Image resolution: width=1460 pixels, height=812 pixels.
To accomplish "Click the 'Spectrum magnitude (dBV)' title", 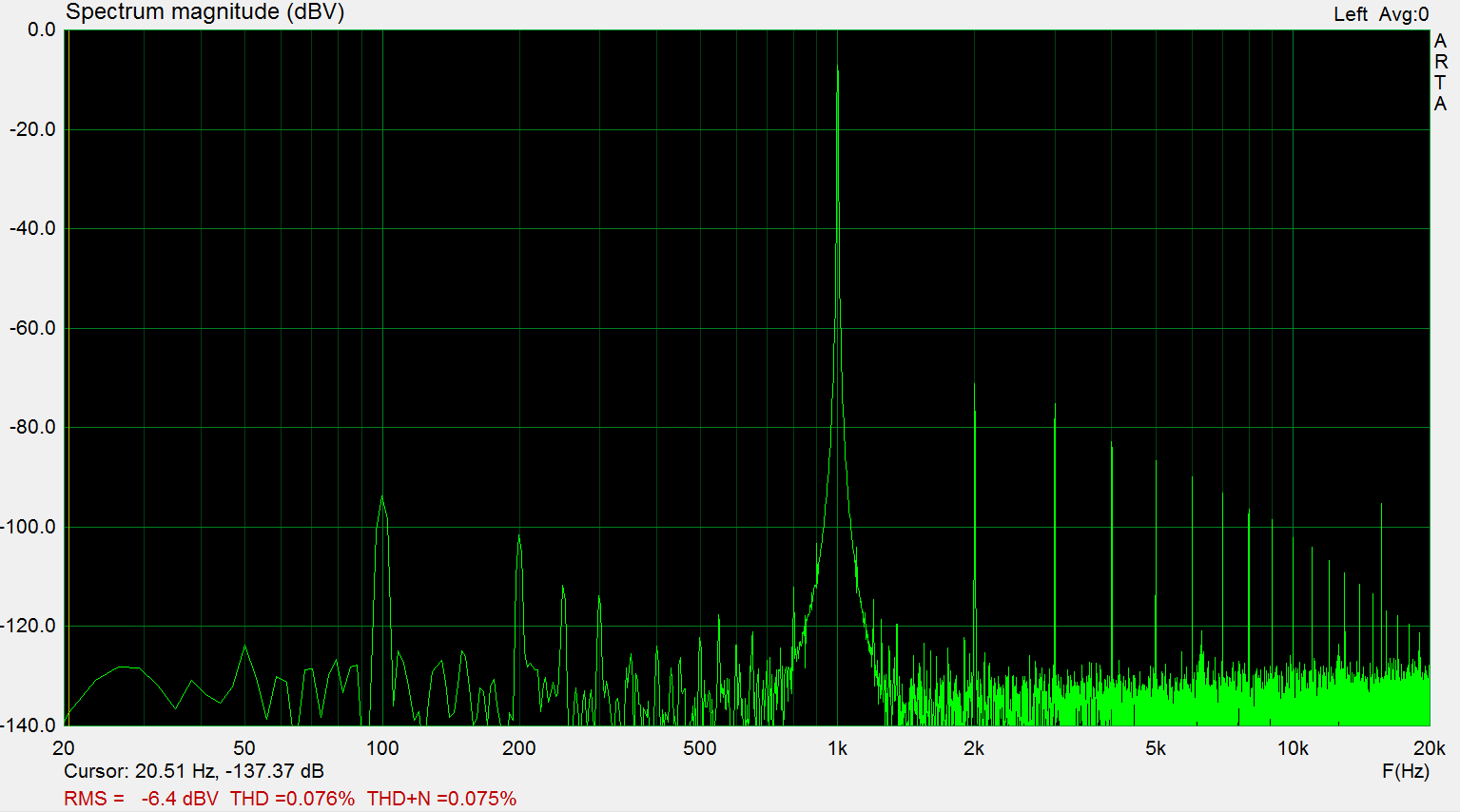I will (x=204, y=12).
